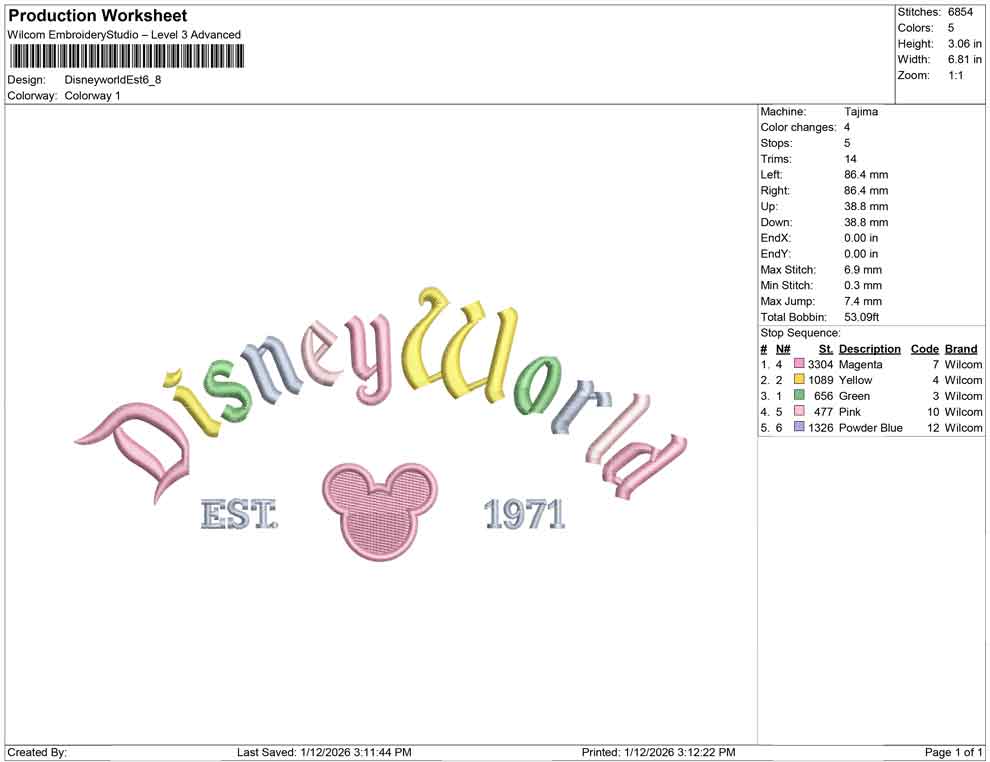Sort by the Code column header

point(924,348)
